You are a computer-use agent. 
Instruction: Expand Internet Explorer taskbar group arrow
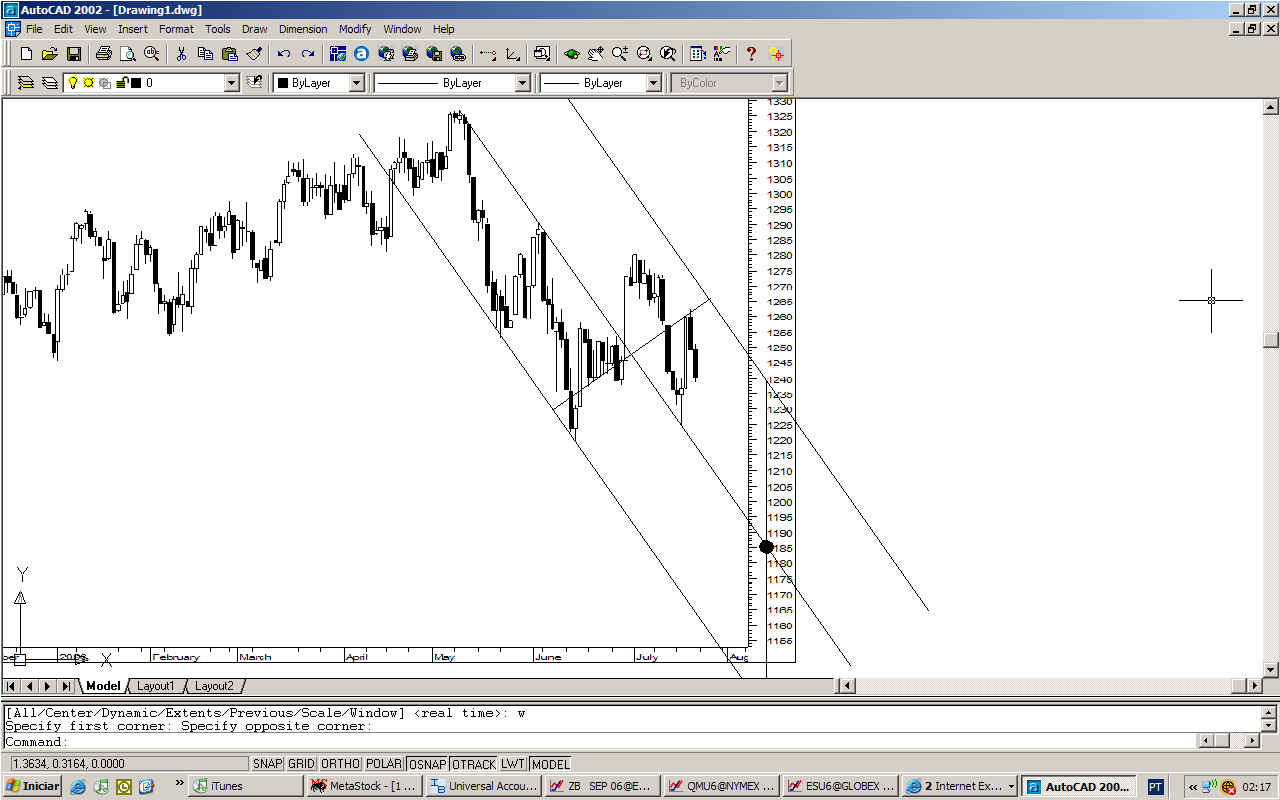click(x=1012, y=786)
